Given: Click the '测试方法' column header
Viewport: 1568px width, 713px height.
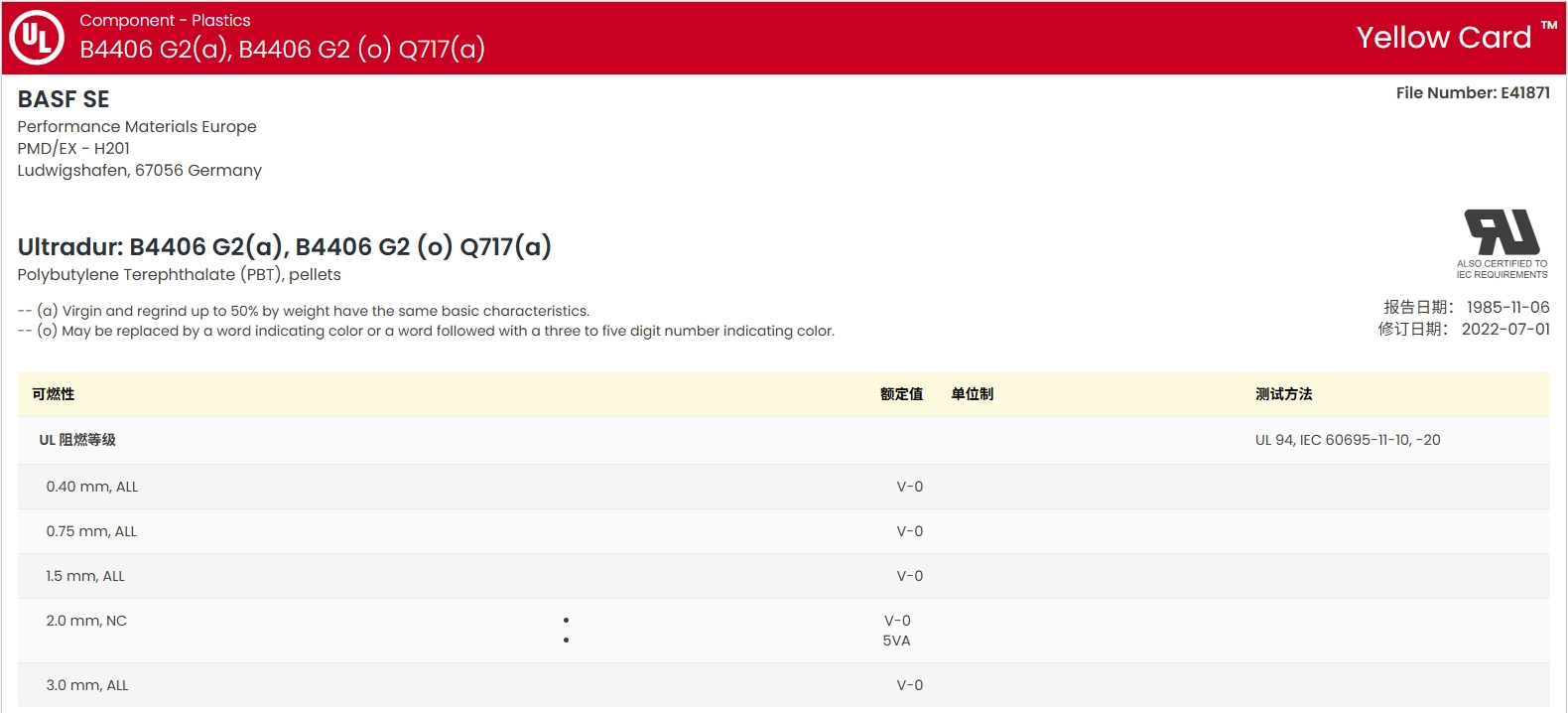Looking at the screenshot, I should 1283,394.
